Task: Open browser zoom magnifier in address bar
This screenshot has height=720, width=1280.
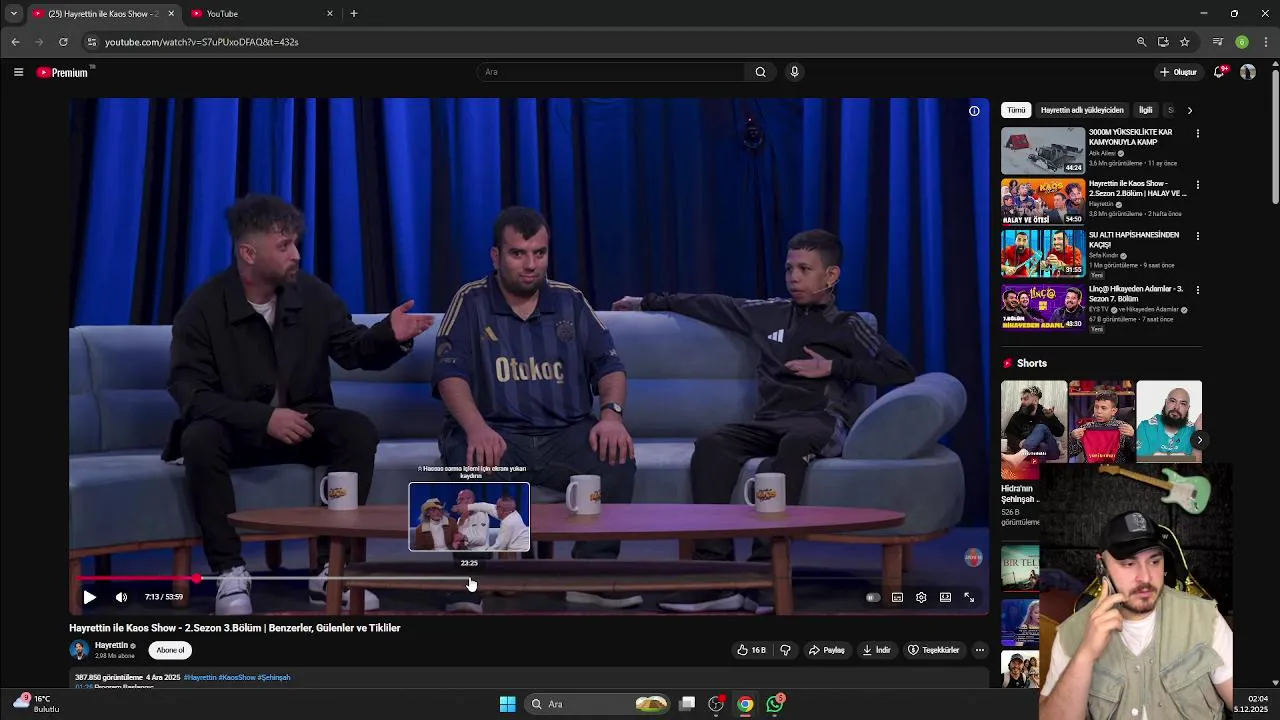Action: [1141, 42]
